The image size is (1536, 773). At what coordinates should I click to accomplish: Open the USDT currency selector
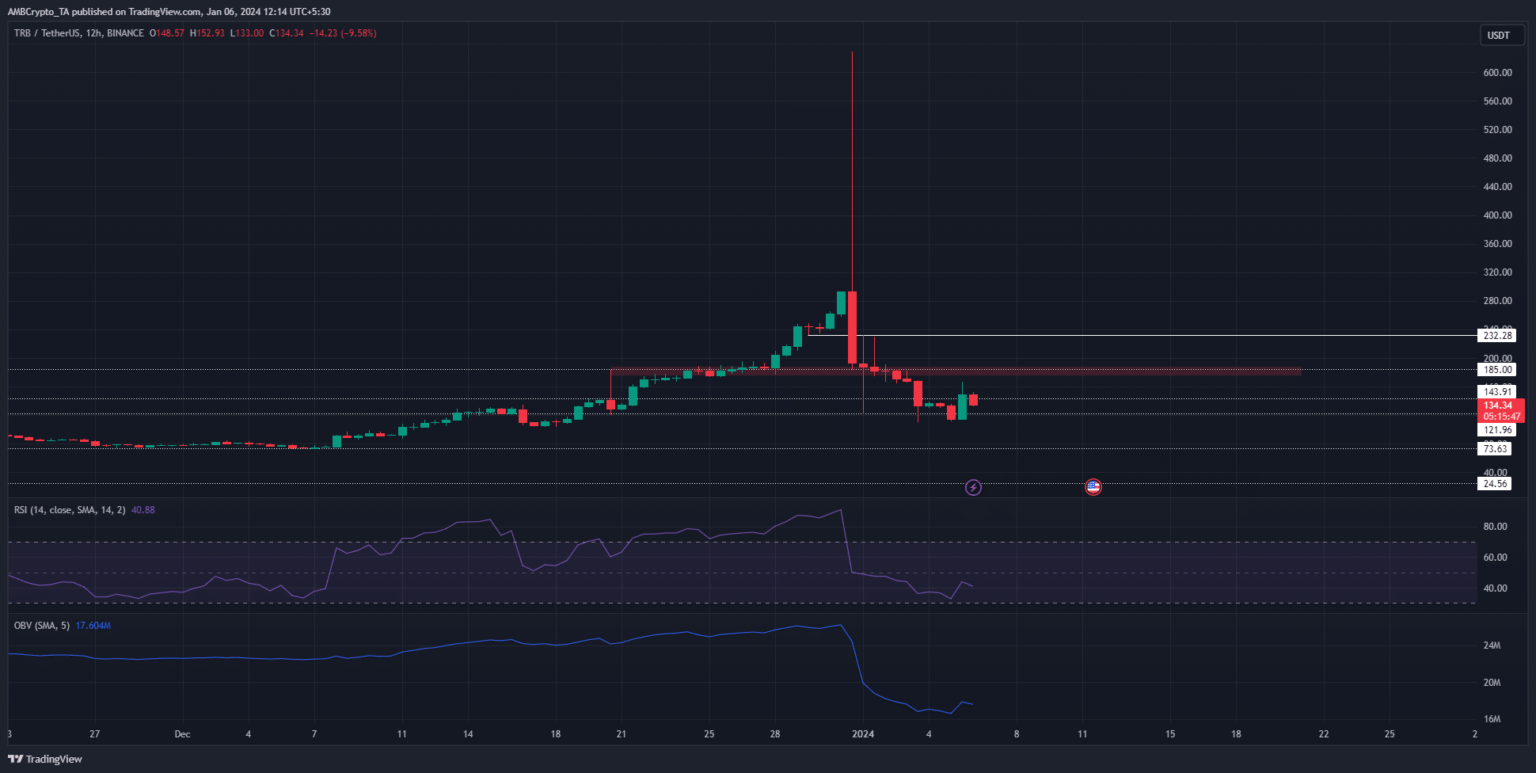[x=1498, y=35]
